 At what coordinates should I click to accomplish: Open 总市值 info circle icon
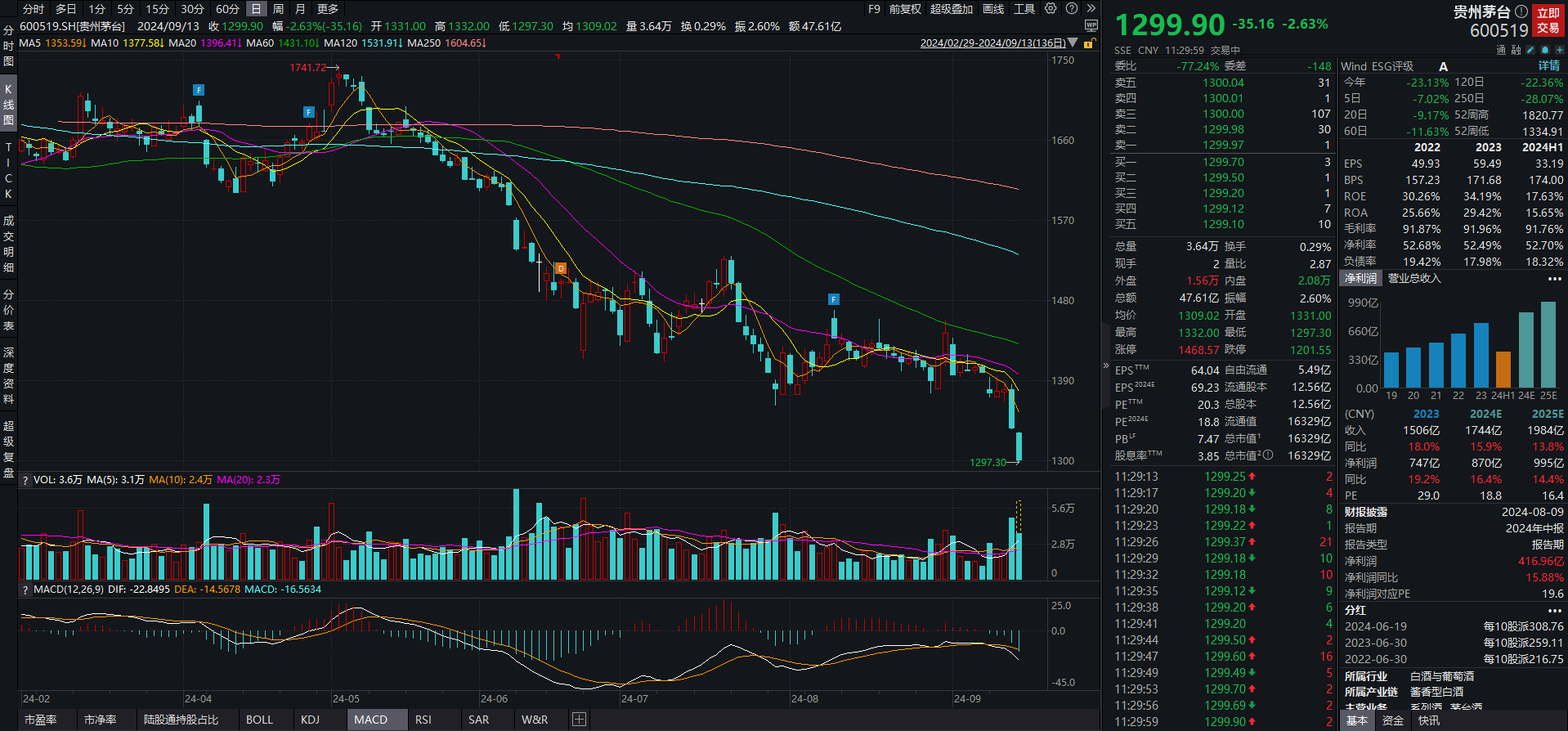1267,455
